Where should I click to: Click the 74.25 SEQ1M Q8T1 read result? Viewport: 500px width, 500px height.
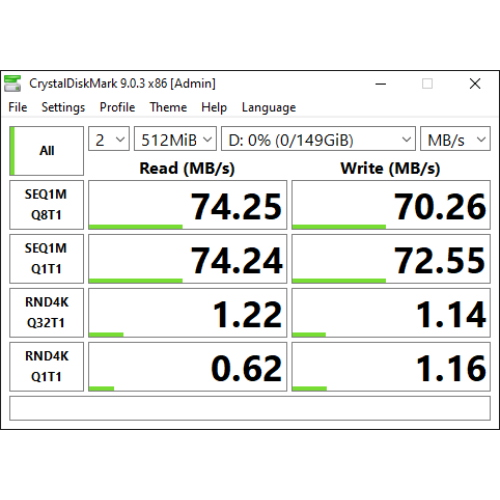point(188,205)
